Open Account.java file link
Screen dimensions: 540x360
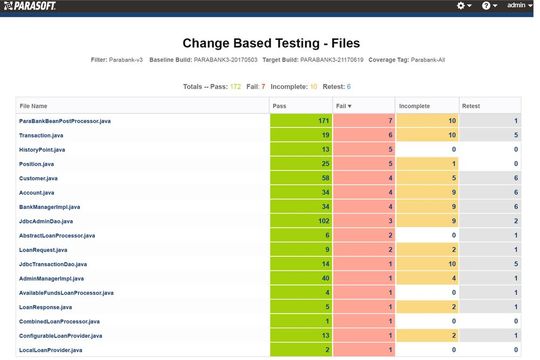37,193
